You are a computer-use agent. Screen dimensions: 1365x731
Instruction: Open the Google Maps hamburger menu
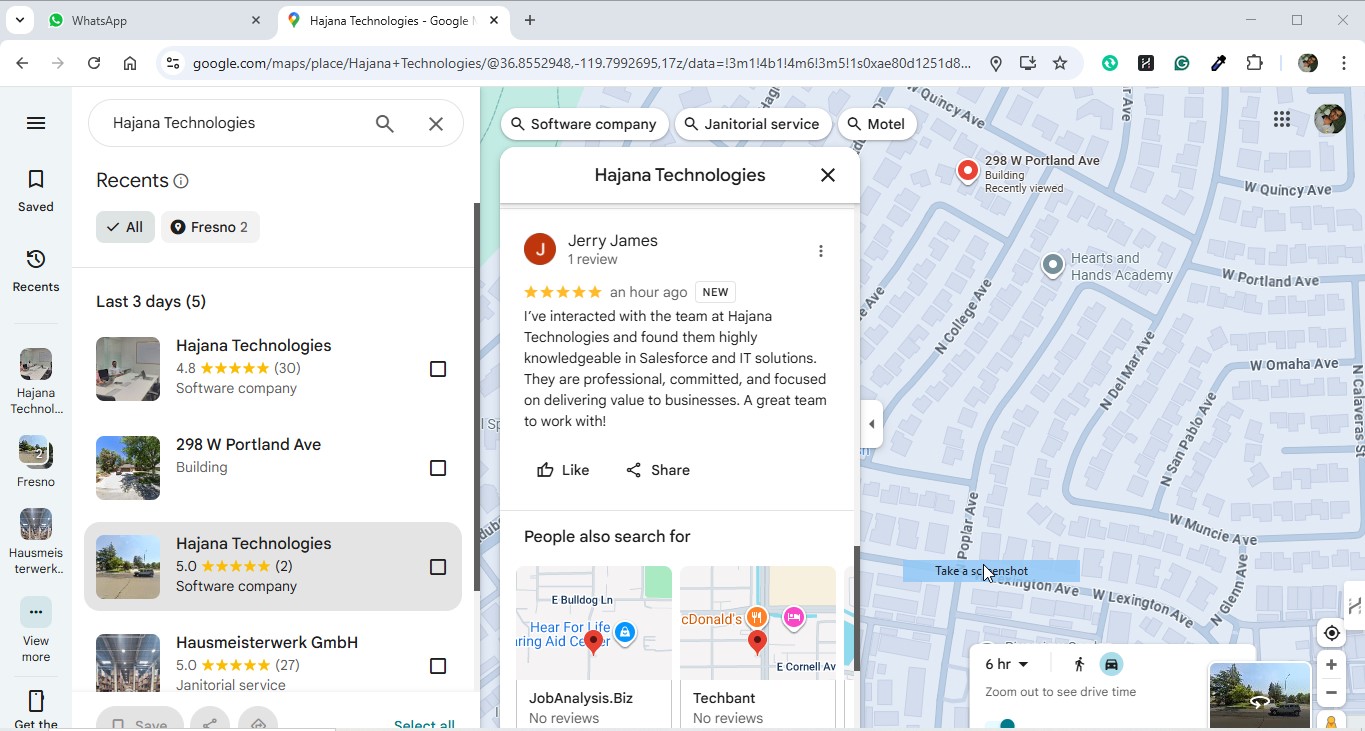pyautogui.click(x=36, y=123)
